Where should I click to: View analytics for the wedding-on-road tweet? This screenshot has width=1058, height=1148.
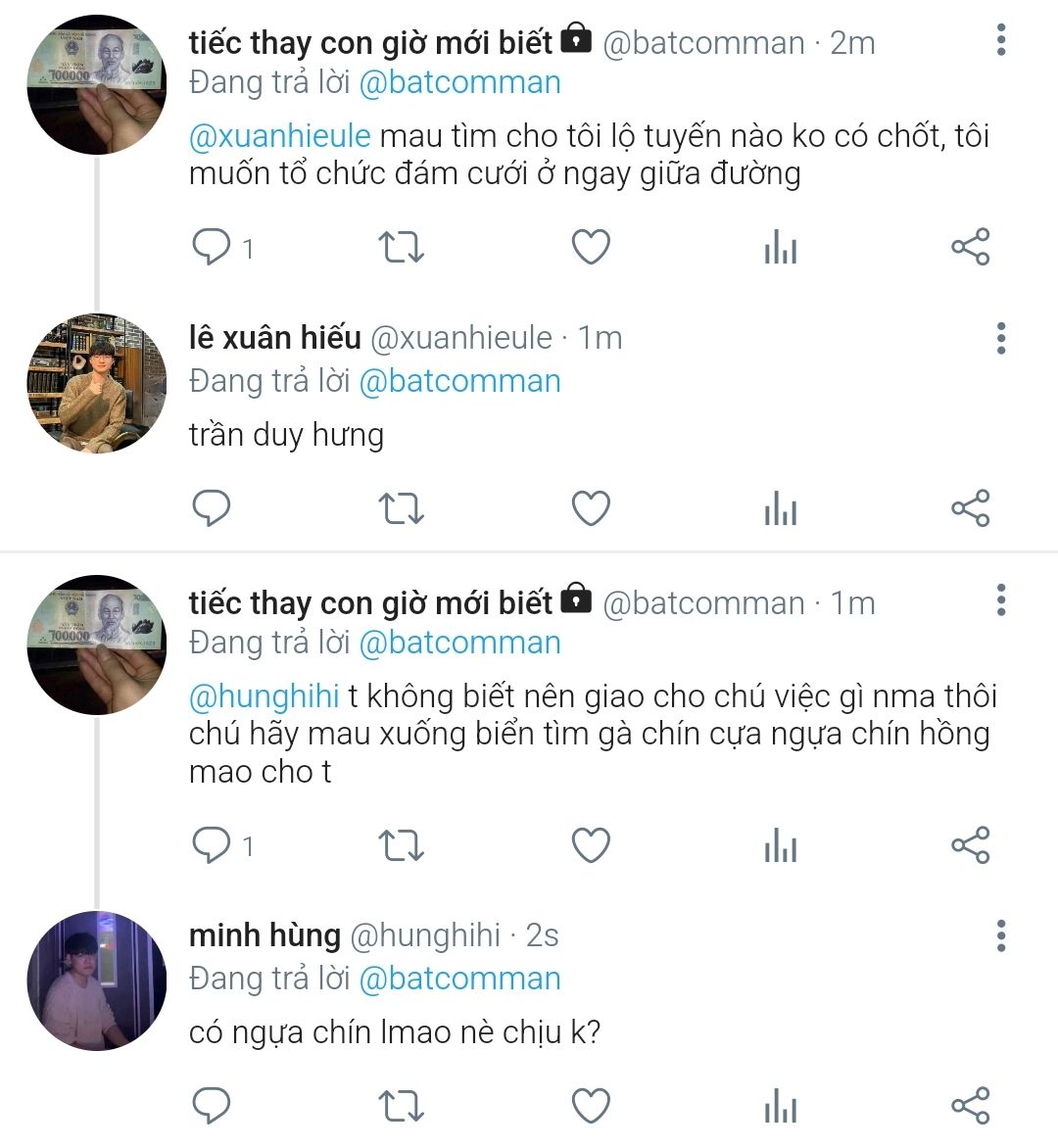click(781, 247)
